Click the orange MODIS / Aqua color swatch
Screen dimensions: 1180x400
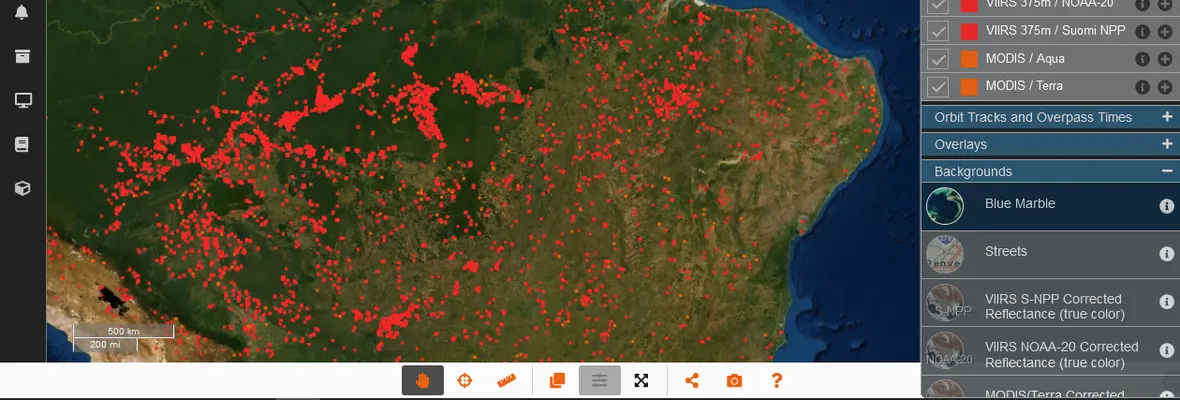(968, 59)
